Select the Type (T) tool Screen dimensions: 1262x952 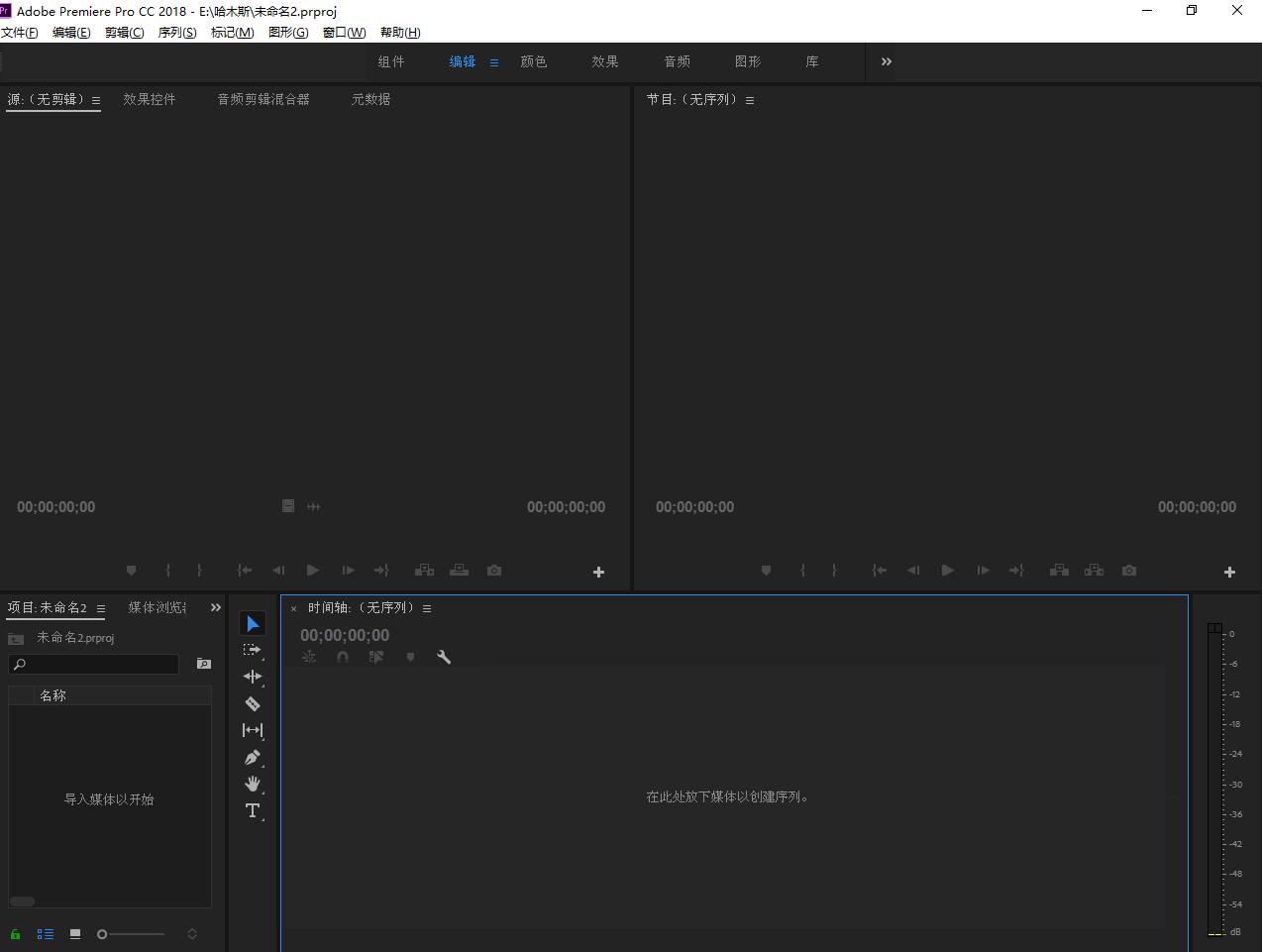point(253,810)
